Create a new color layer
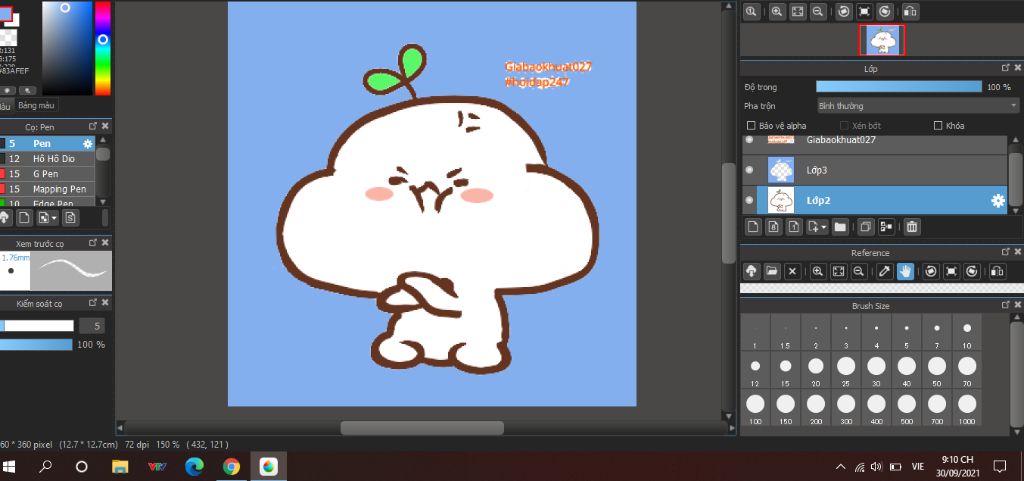The image size is (1024, 481). click(x=753, y=226)
